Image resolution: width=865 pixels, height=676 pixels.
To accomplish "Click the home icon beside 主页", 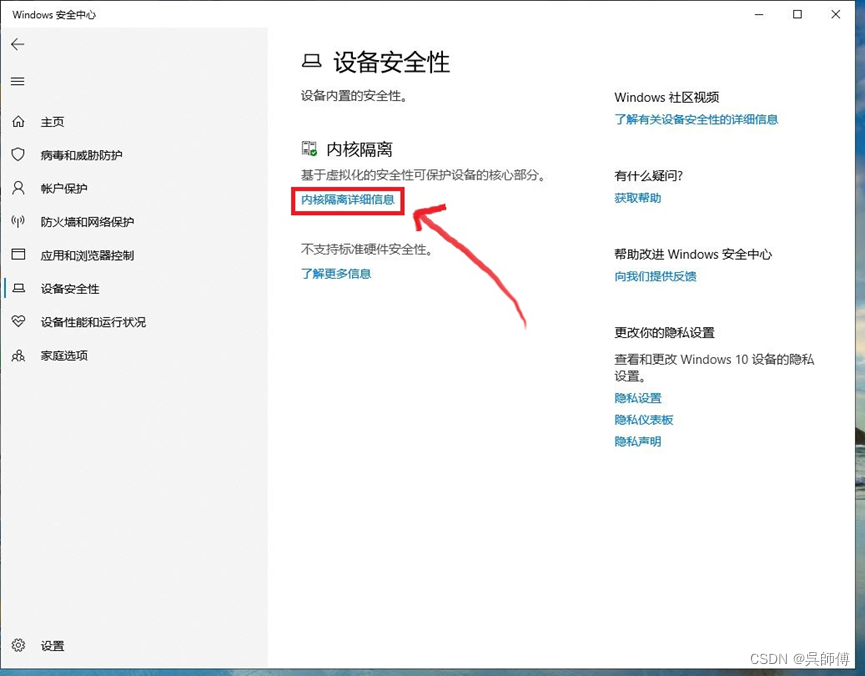I will [18, 121].
